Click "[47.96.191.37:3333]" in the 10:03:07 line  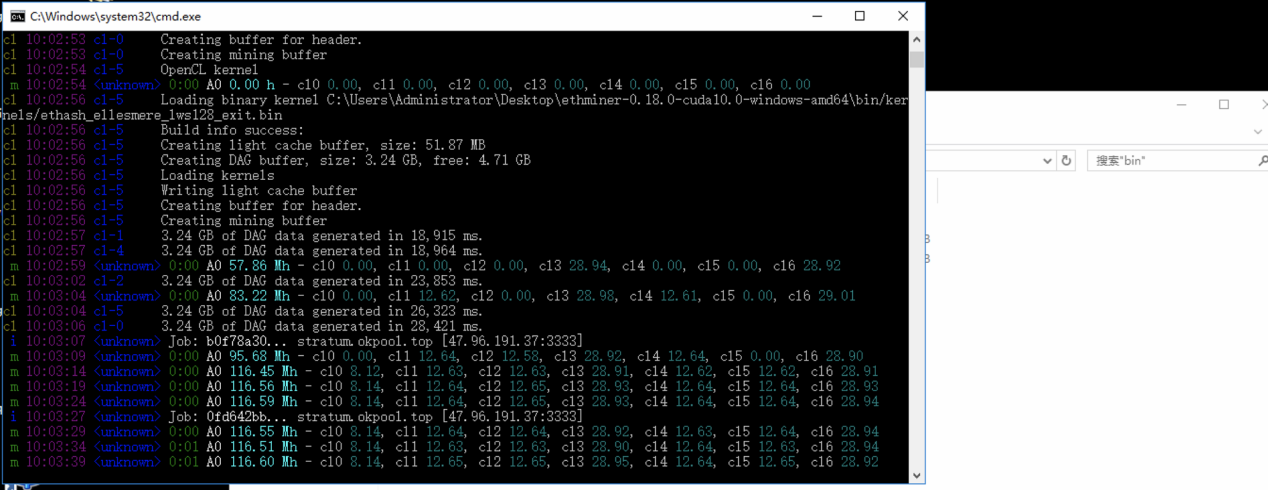[x=512, y=341]
